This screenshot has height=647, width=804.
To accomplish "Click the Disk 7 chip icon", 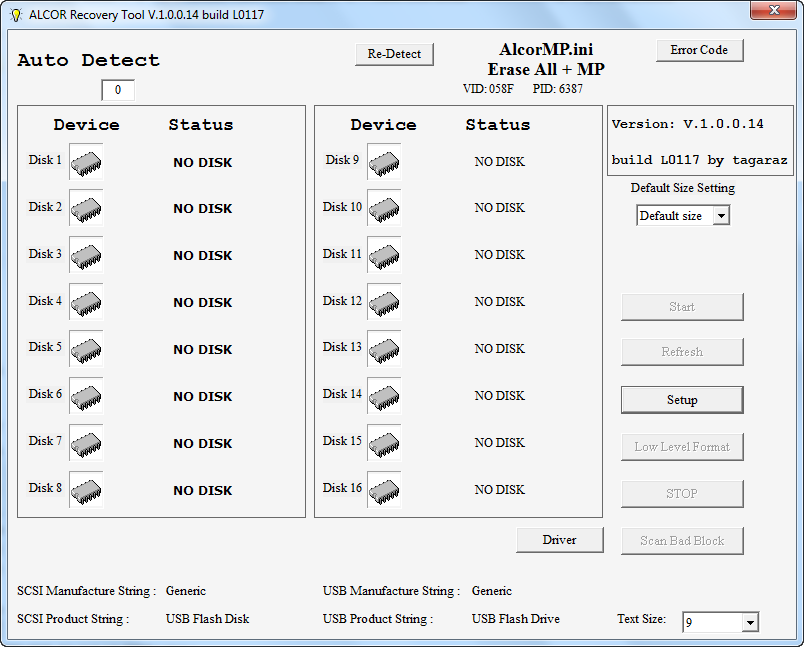I will [86, 443].
